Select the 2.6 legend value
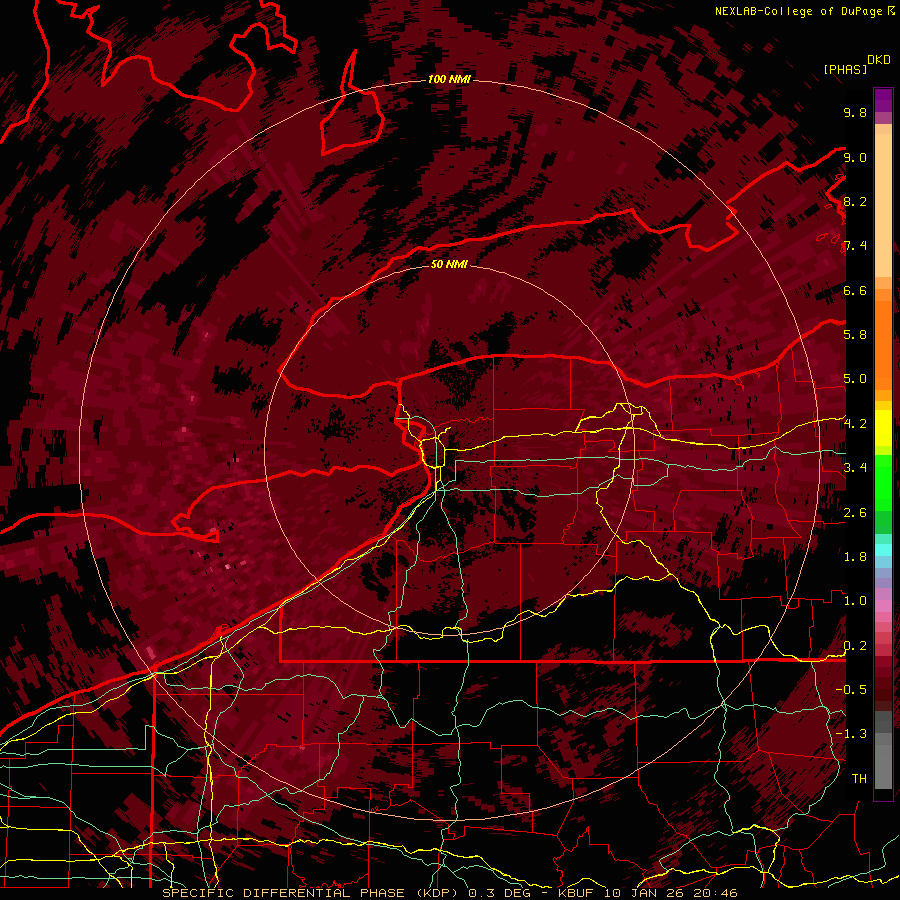The height and width of the screenshot is (900, 900). [x=855, y=512]
